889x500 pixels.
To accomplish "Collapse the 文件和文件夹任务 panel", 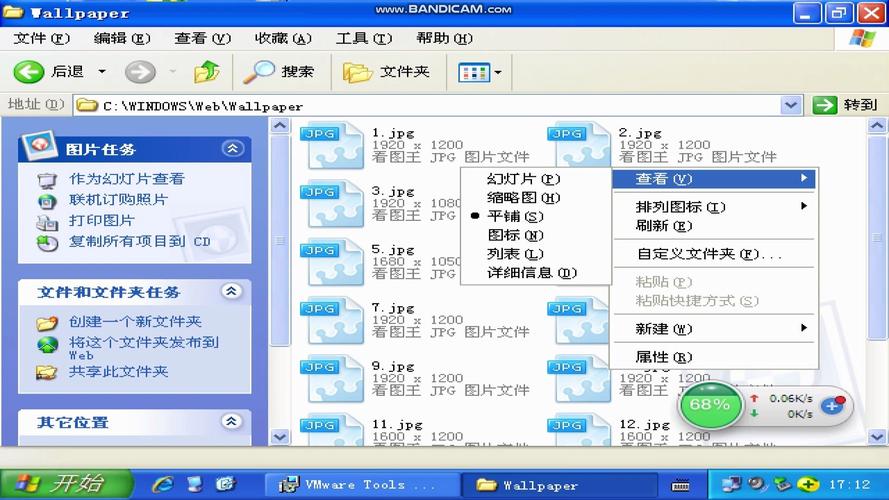I will click(231, 291).
